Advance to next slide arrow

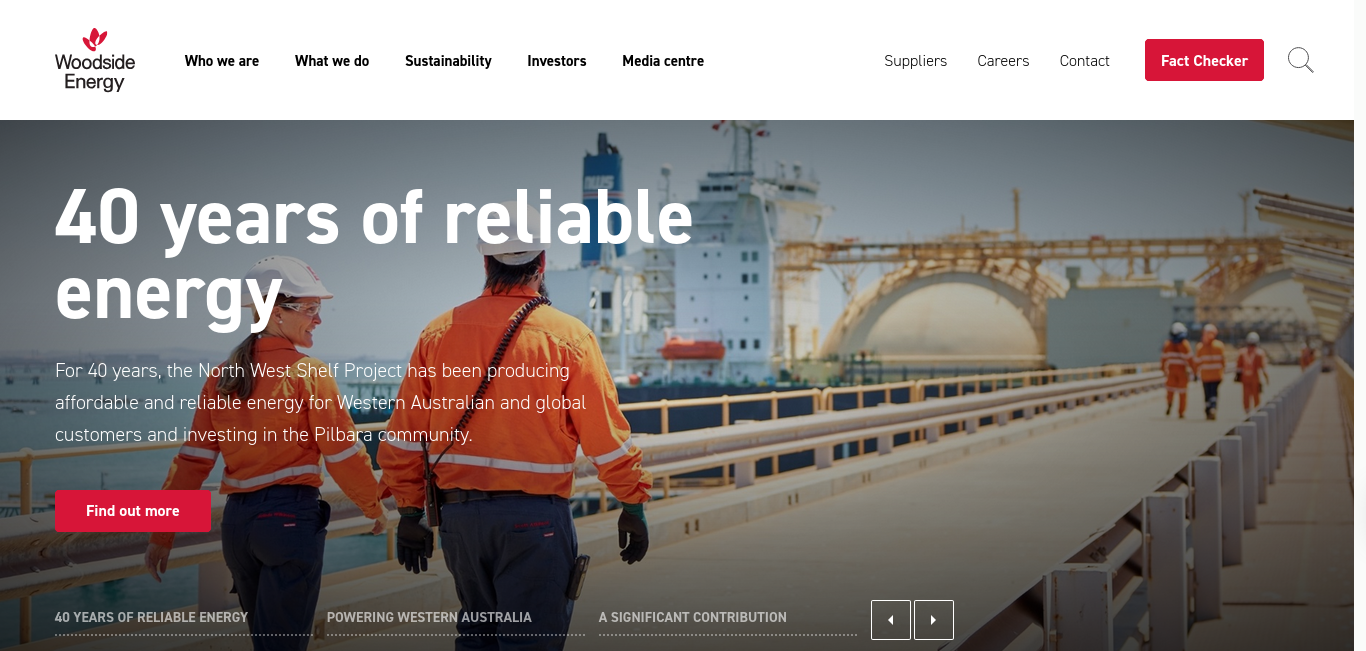point(934,620)
